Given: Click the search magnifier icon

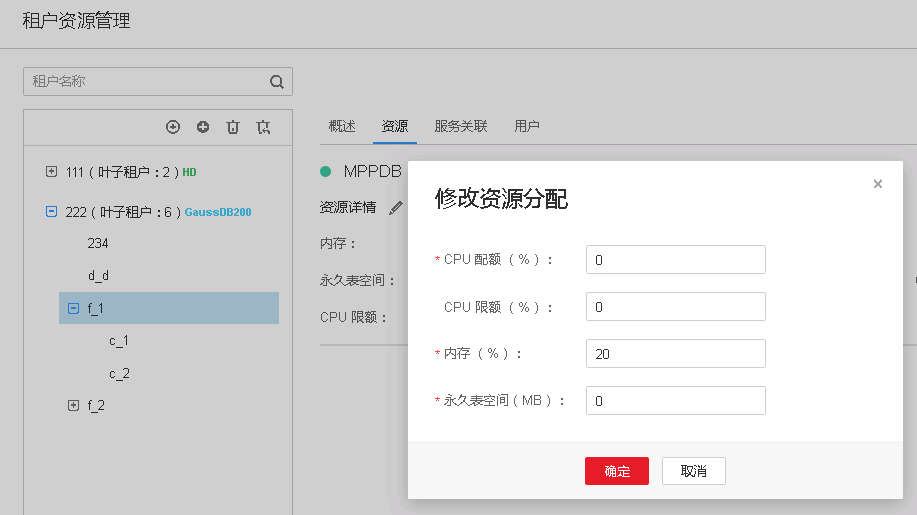Looking at the screenshot, I should point(277,82).
